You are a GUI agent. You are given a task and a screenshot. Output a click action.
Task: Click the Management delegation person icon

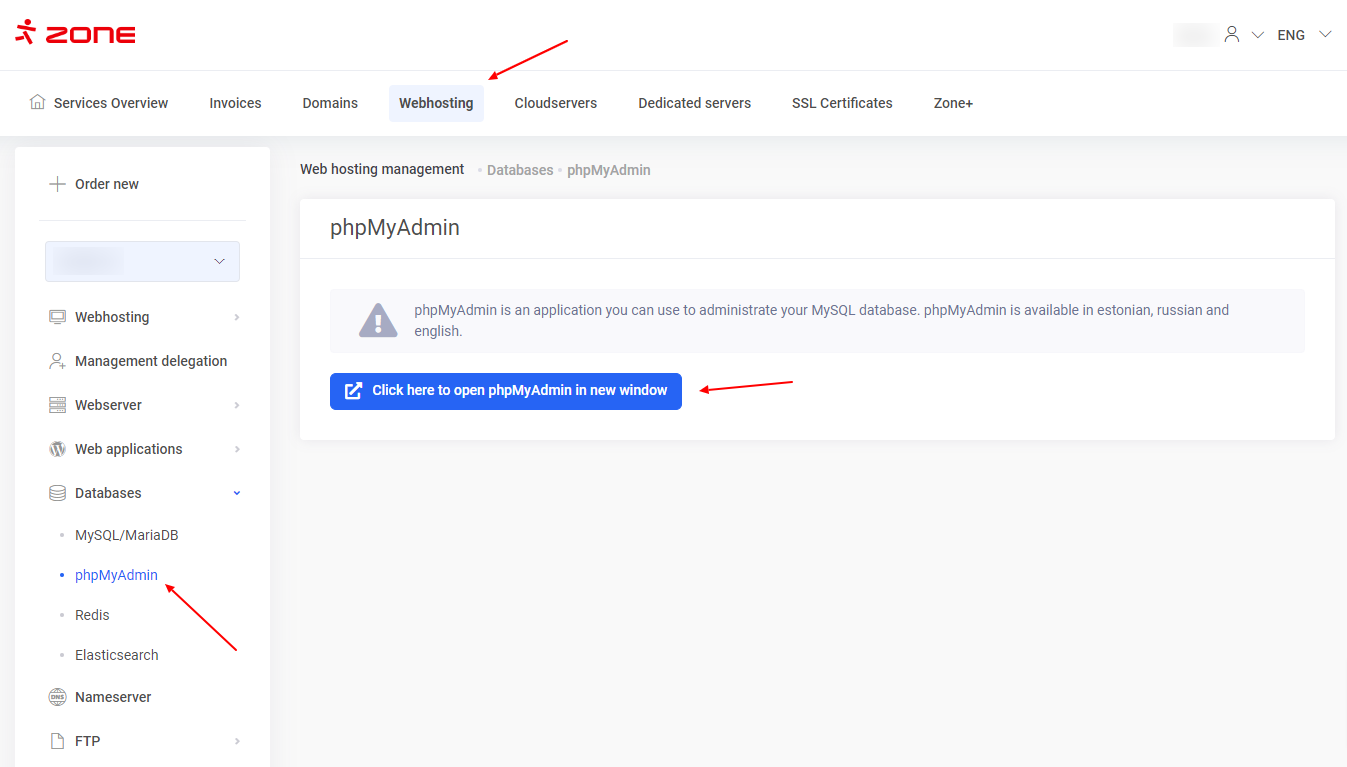[x=57, y=361]
